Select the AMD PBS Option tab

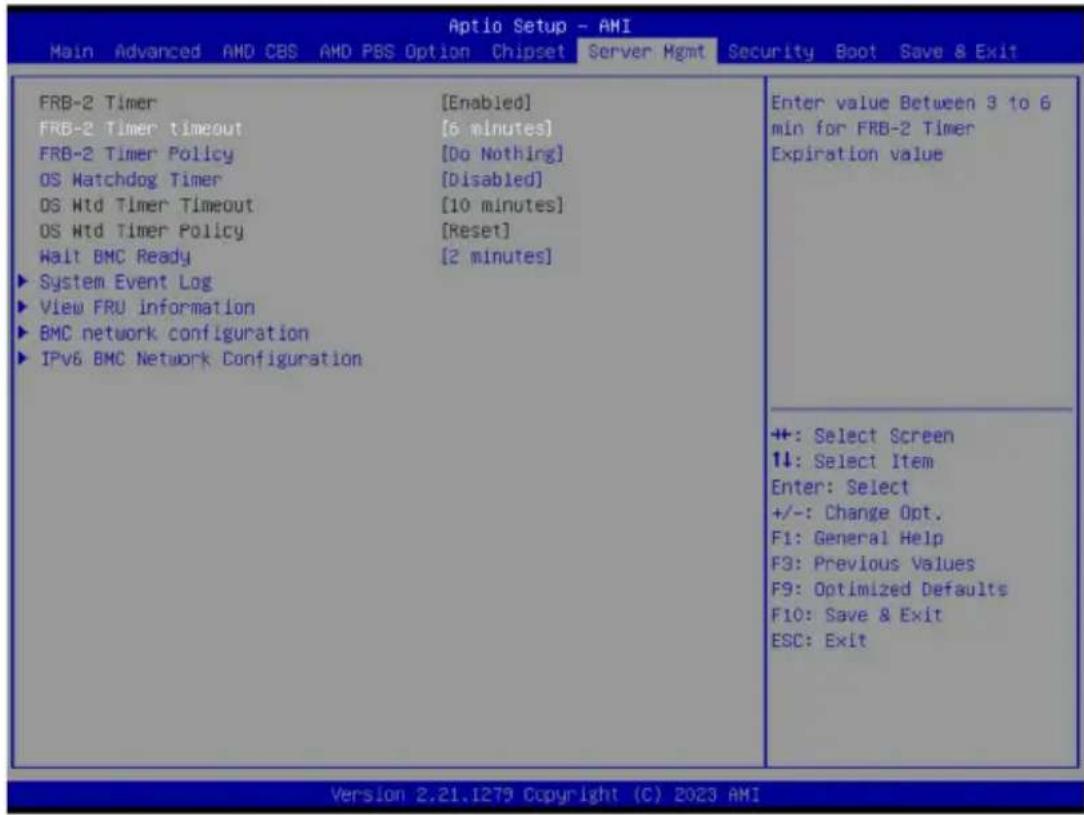click(395, 52)
